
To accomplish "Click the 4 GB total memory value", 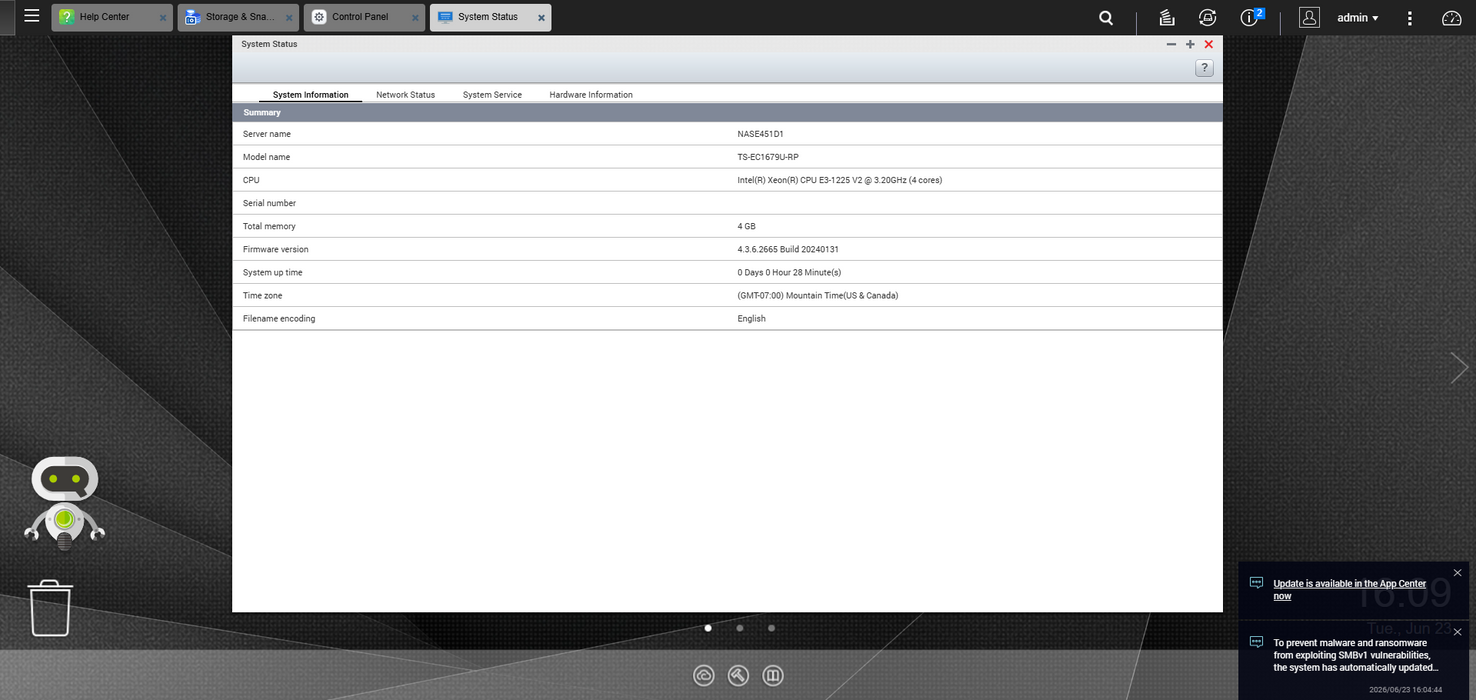I will [747, 226].
